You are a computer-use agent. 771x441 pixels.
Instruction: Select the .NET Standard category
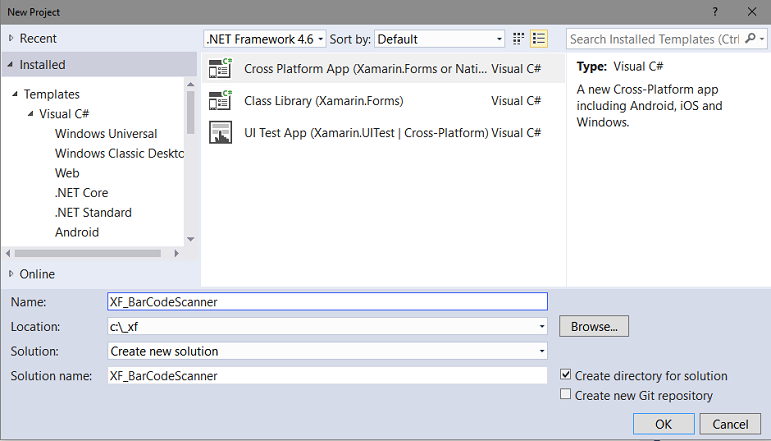(93, 212)
